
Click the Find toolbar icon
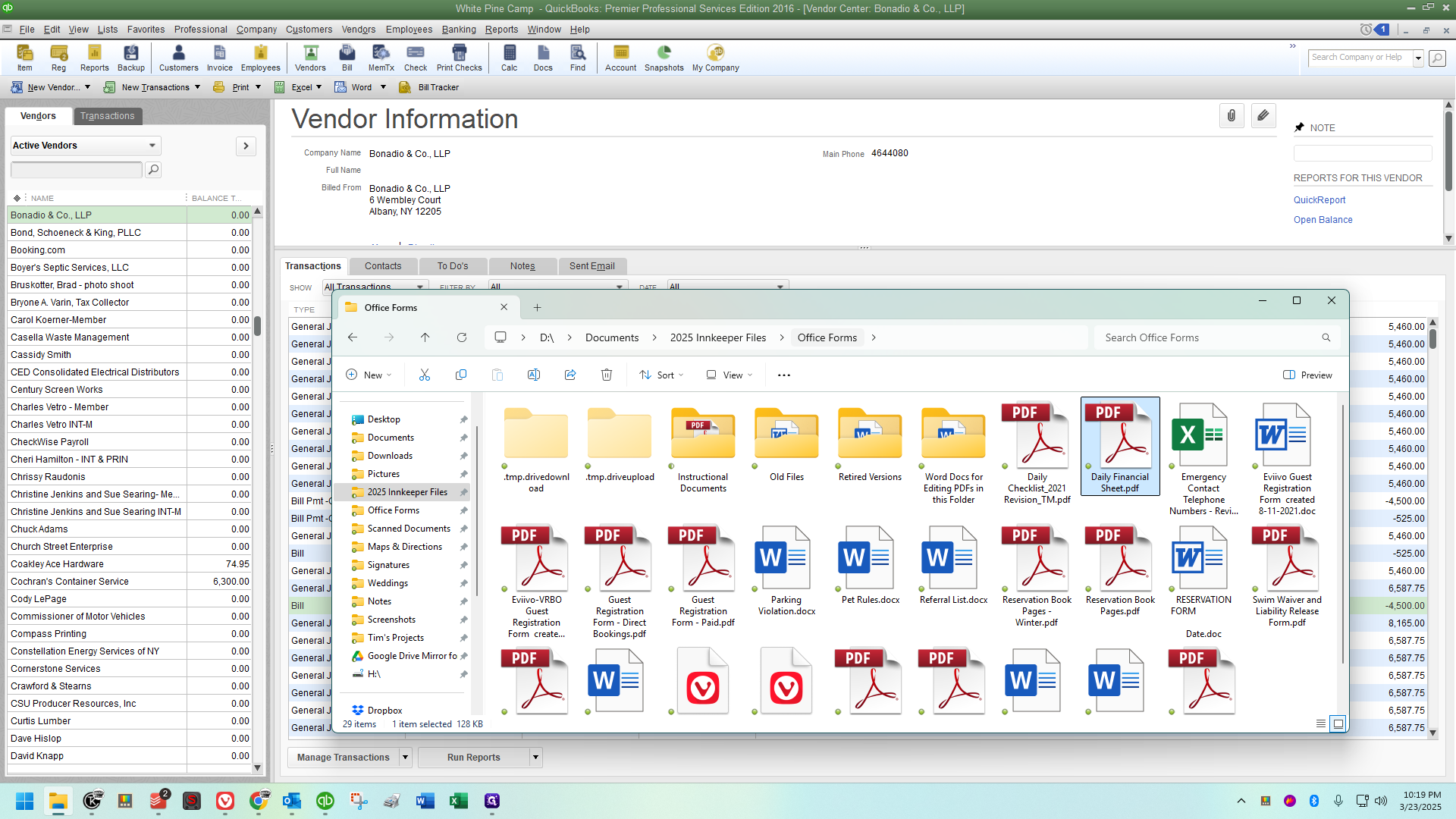coord(578,58)
